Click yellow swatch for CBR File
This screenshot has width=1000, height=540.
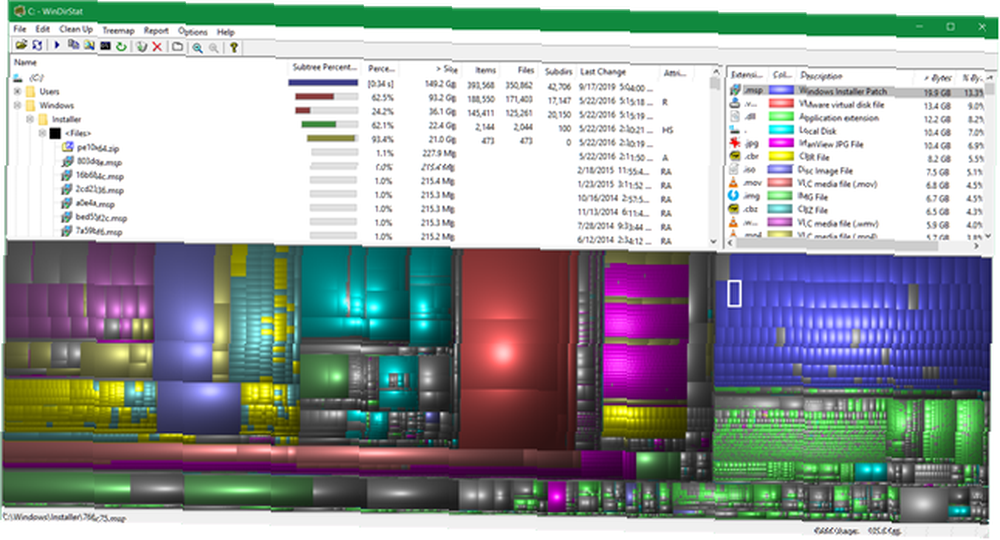[781, 157]
